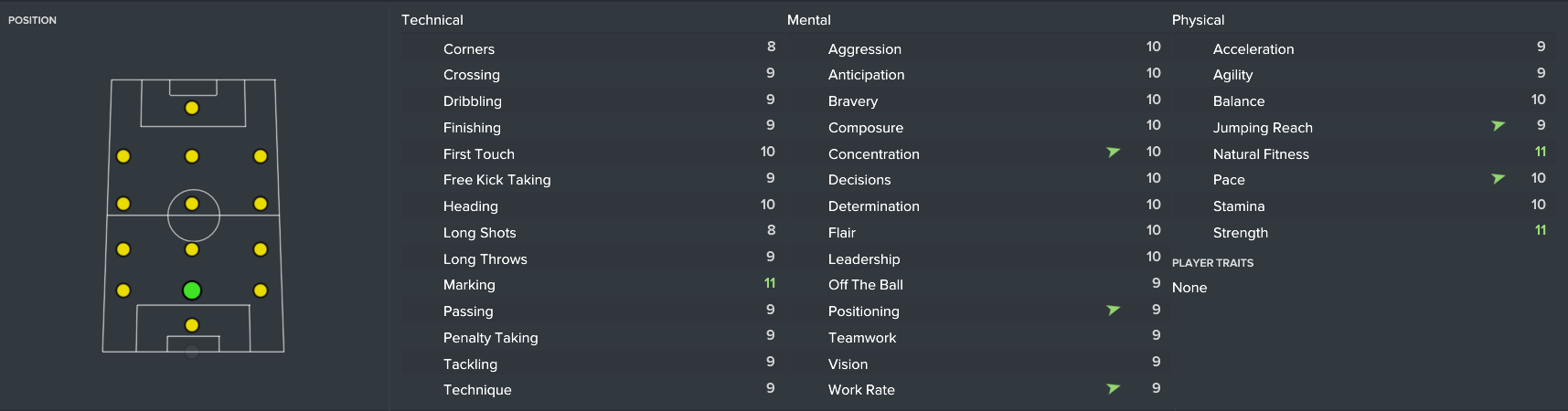Click green arrow beside Positioning
Screen dimensions: 1568x411
pos(1113,311)
